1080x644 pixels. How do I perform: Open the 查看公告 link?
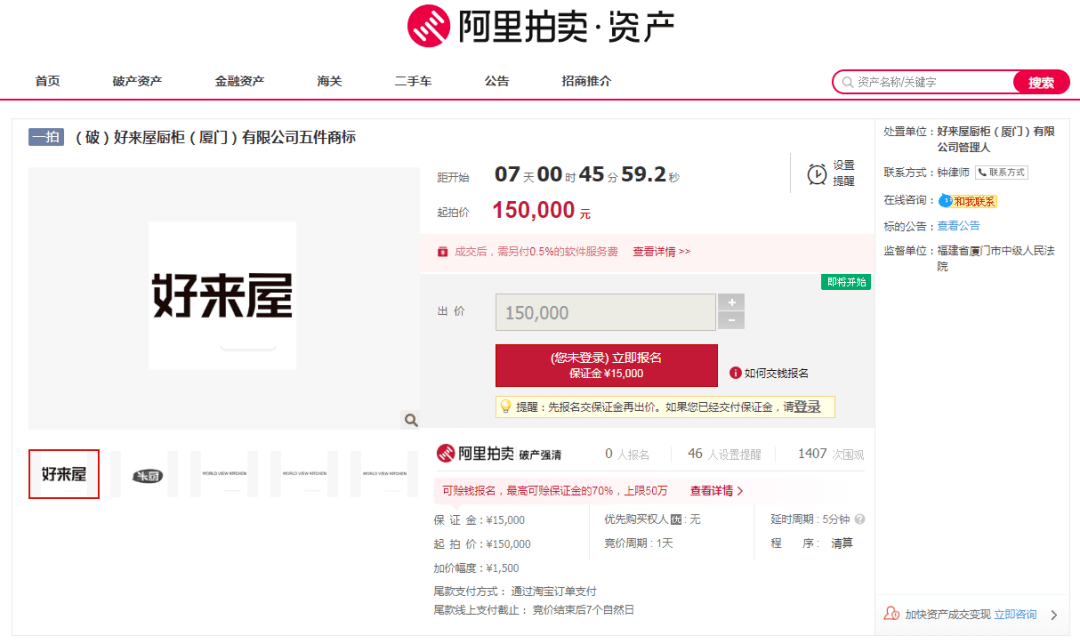click(x=958, y=226)
